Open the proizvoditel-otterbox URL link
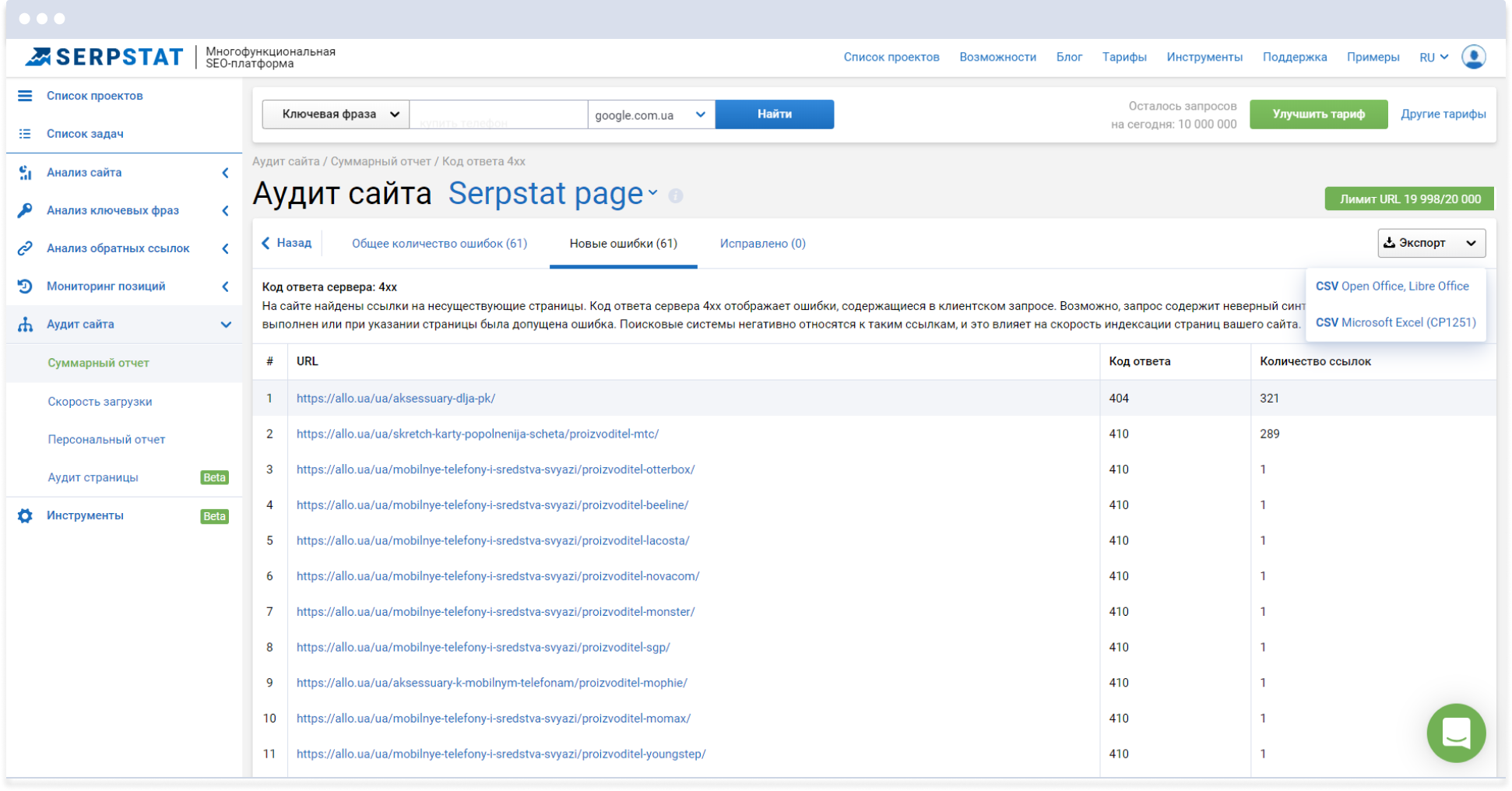The image size is (1512, 791). tap(495, 469)
